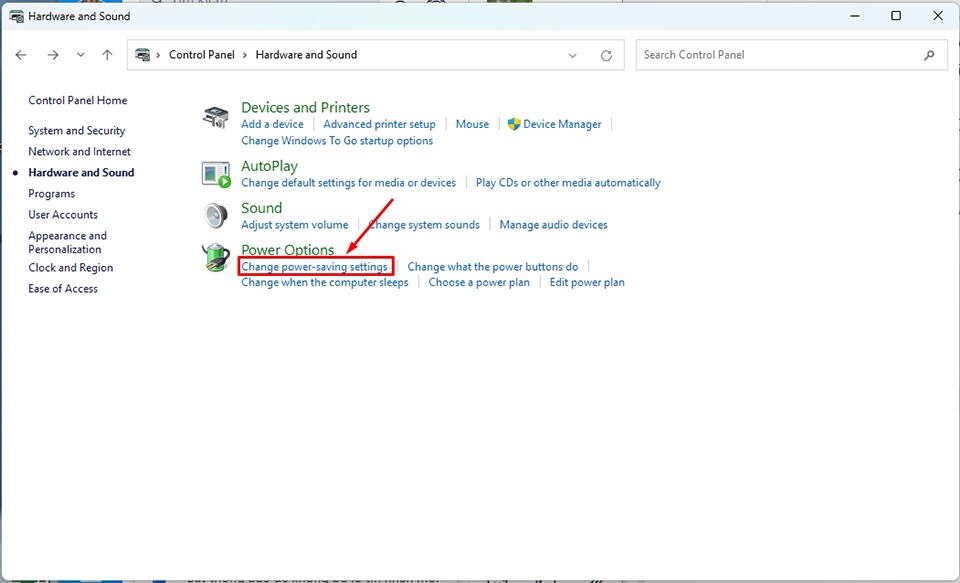Click Control Panel in the breadcrumb
Image resolution: width=960 pixels, height=583 pixels.
click(201, 55)
